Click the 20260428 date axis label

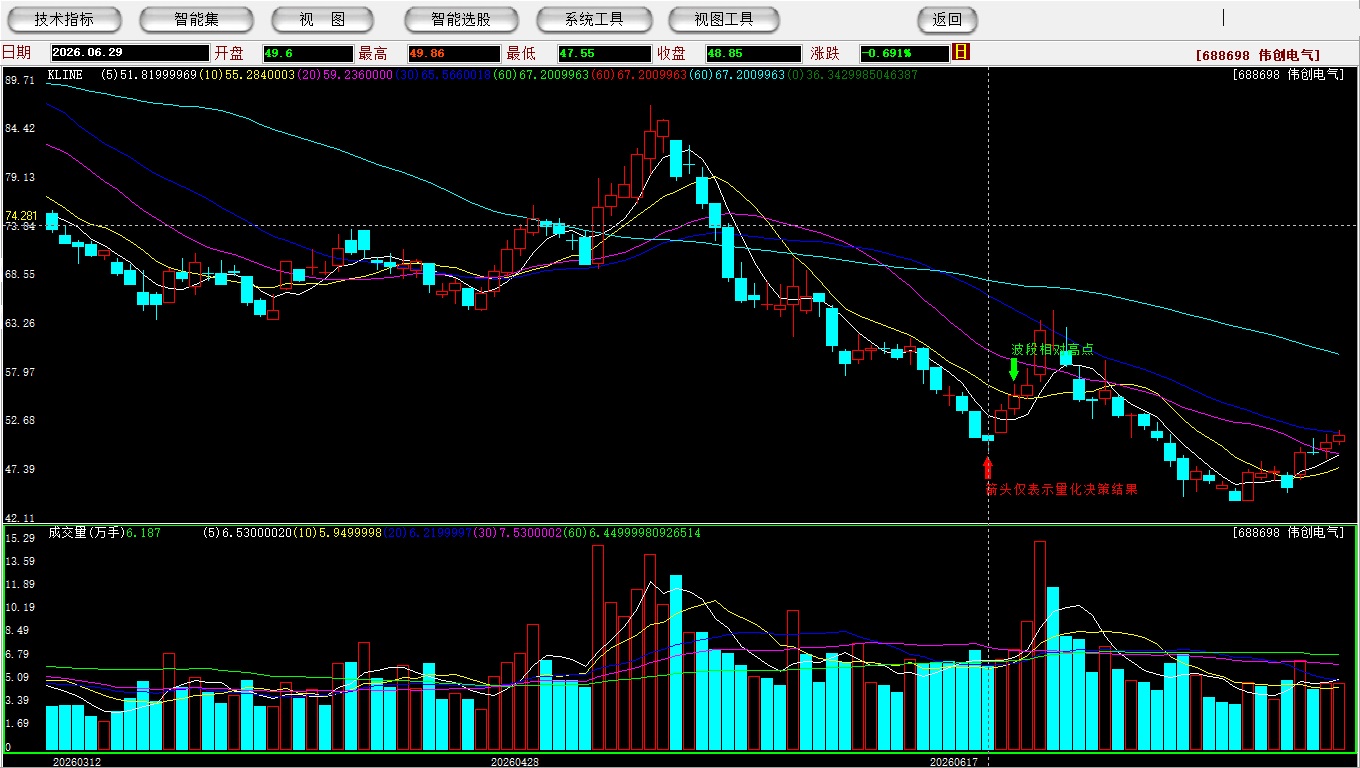pyautogui.click(x=515, y=762)
